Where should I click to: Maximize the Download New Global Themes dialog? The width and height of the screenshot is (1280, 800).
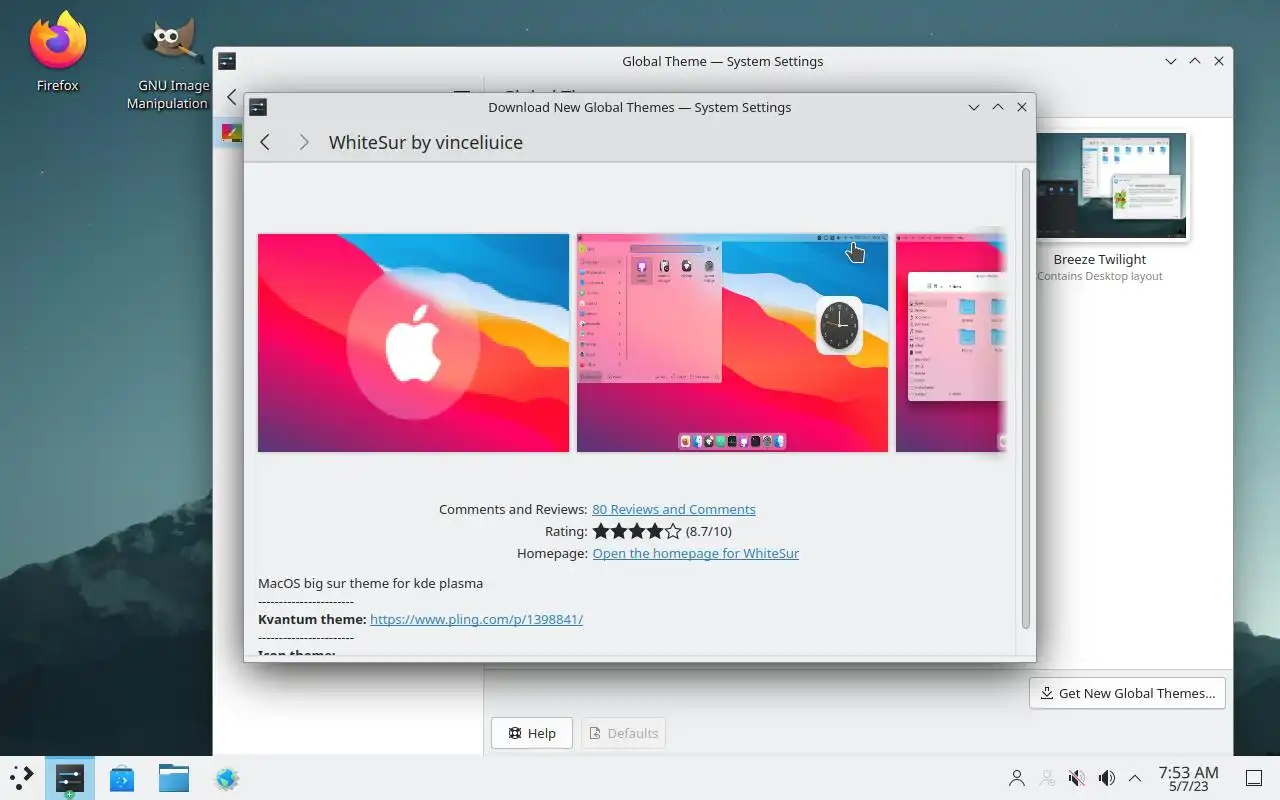998,107
